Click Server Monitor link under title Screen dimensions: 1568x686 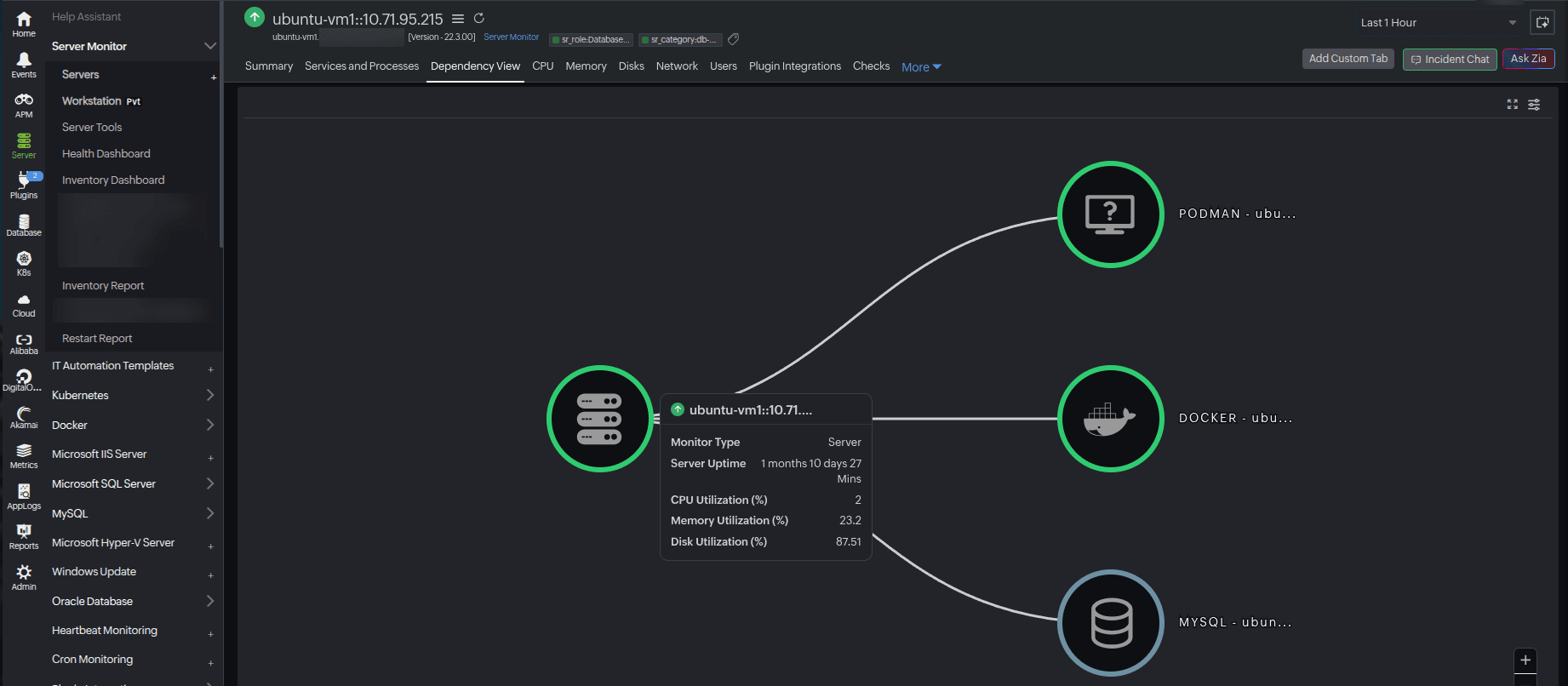tap(512, 37)
